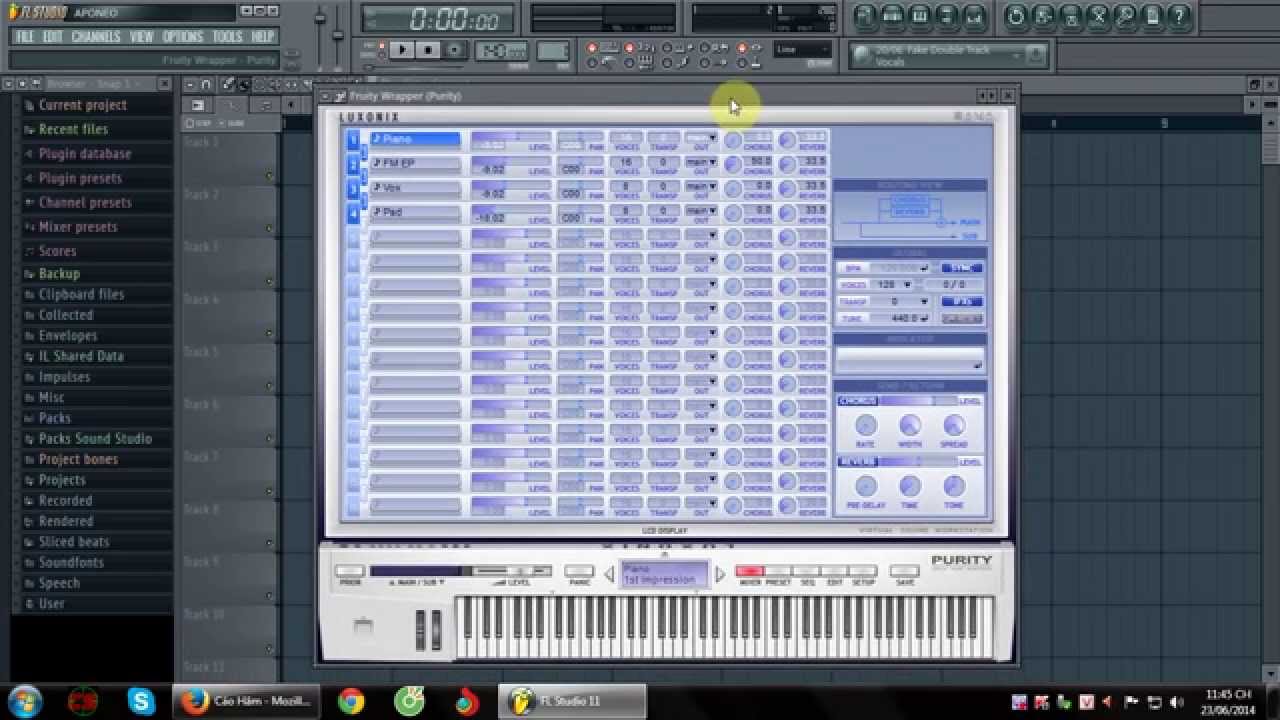
Task: Open Sliced beats folder
Action: tap(74, 542)
